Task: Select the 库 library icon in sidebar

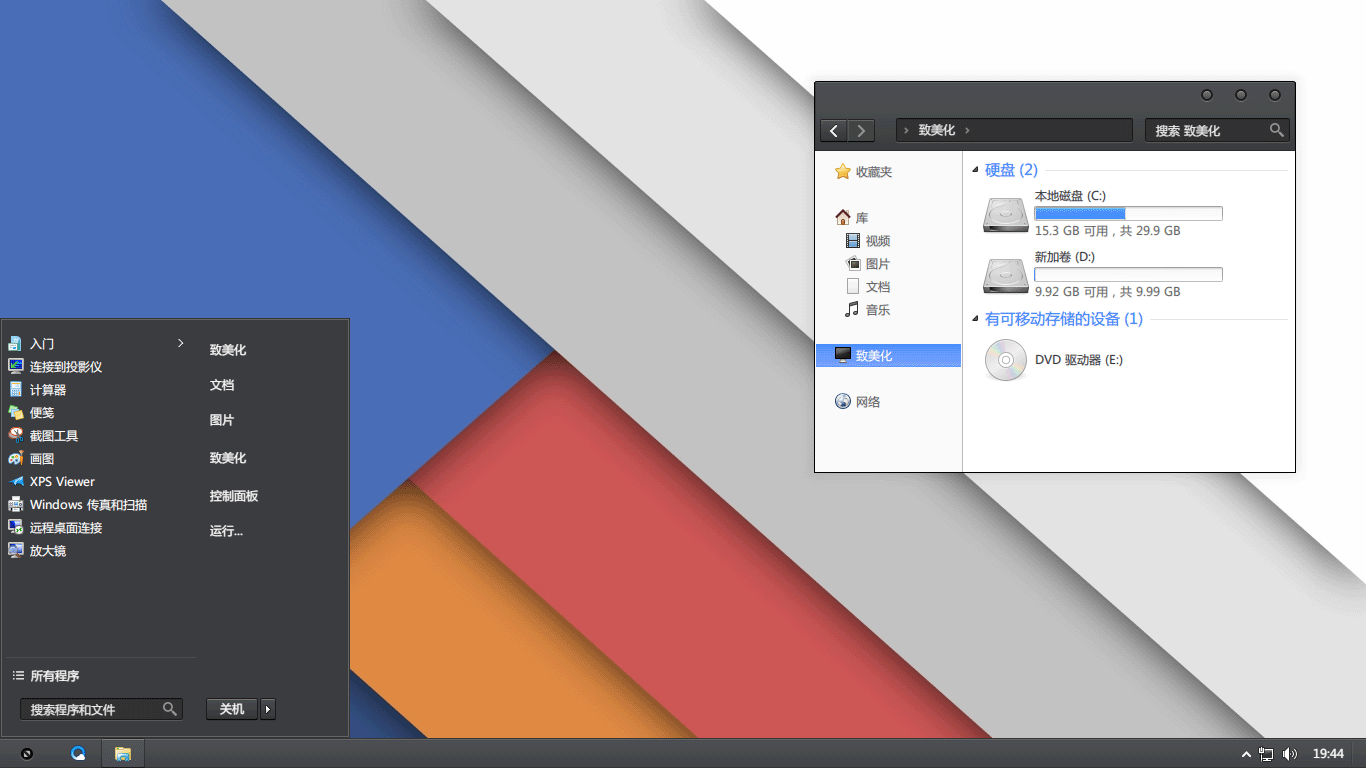Action: pos(843,218)
